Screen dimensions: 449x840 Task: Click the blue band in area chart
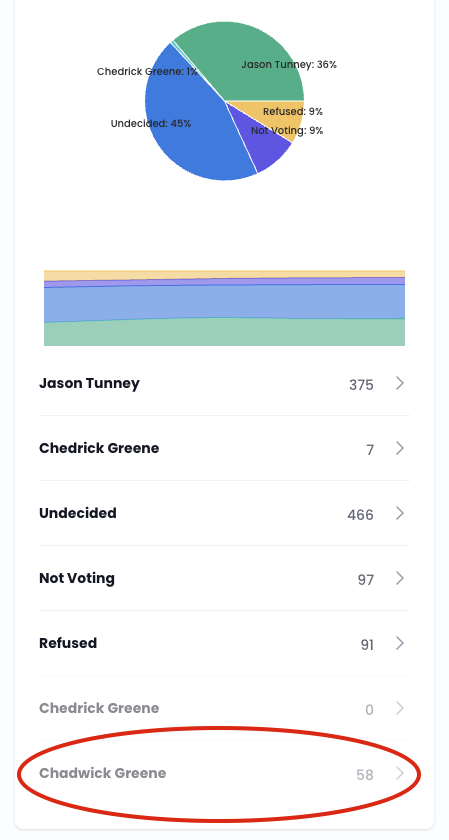(x=224, y=302)
